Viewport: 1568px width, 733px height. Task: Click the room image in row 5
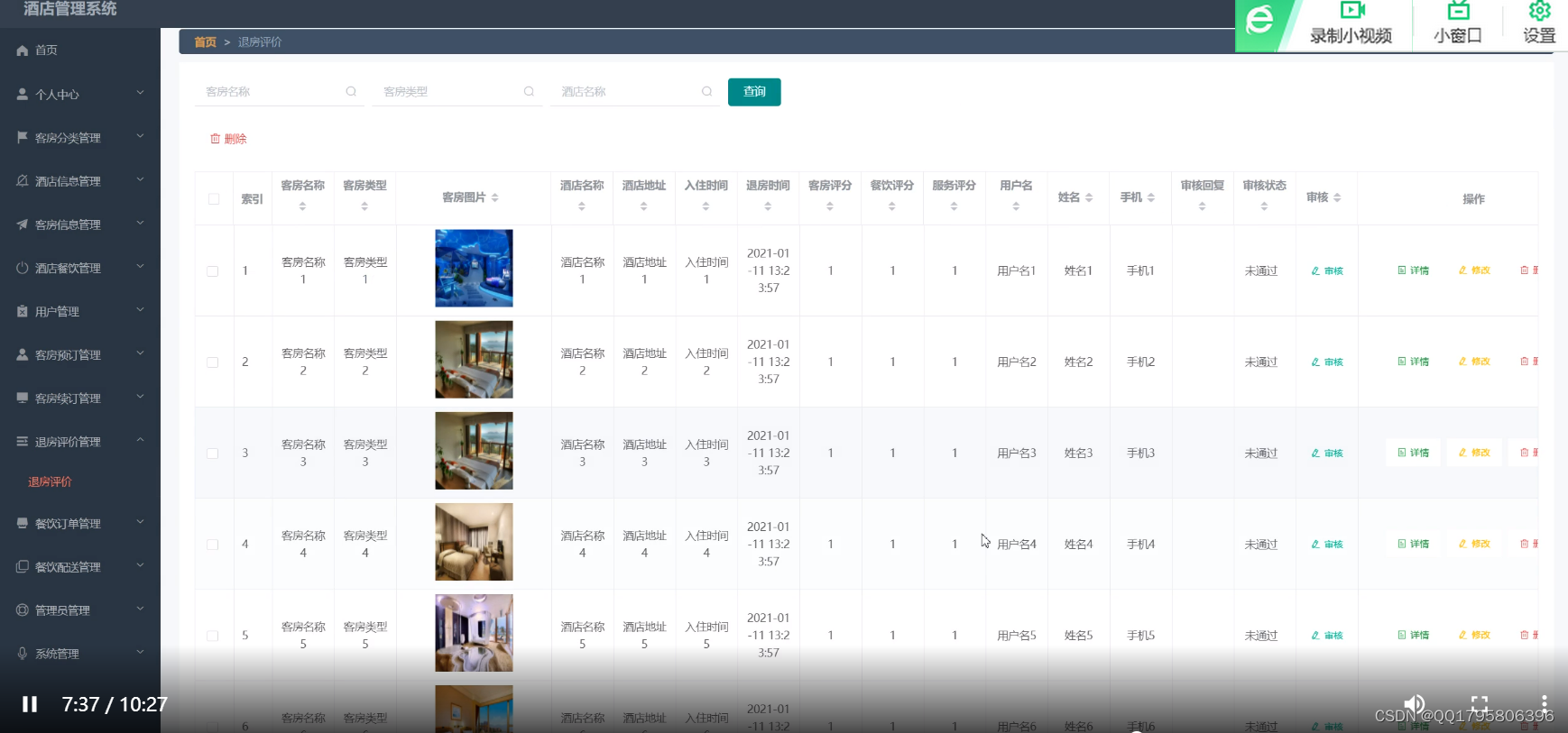tap(474, 633)
